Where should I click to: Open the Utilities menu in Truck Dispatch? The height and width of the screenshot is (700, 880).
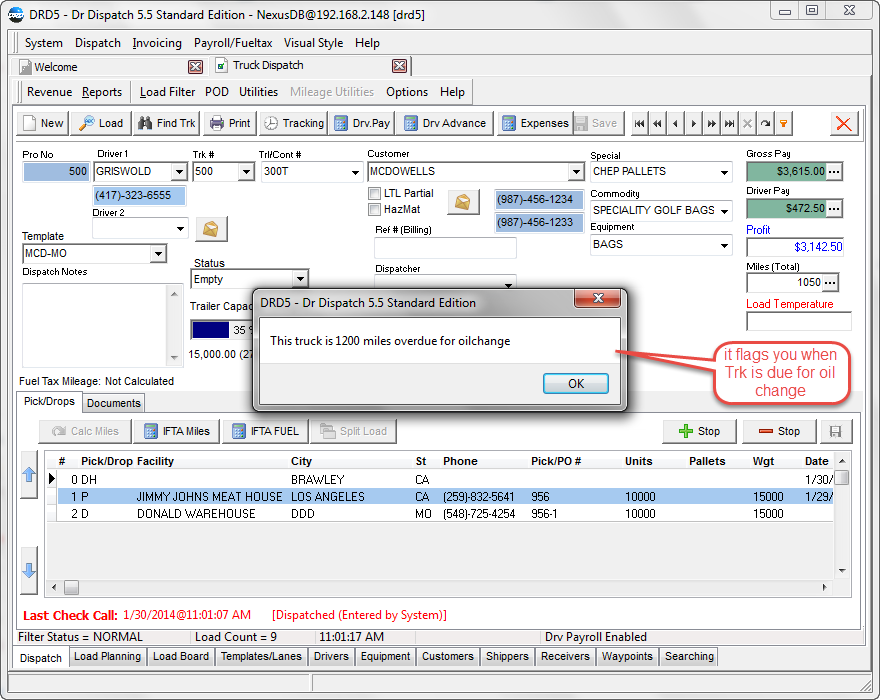click(258, 91)
